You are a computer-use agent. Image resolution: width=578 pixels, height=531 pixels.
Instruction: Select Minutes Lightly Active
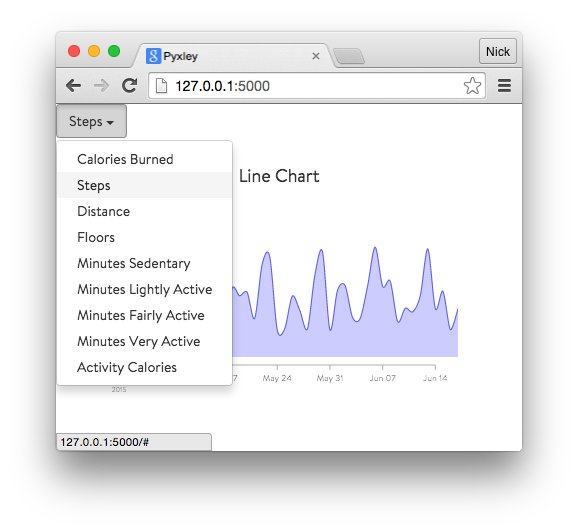144,289
